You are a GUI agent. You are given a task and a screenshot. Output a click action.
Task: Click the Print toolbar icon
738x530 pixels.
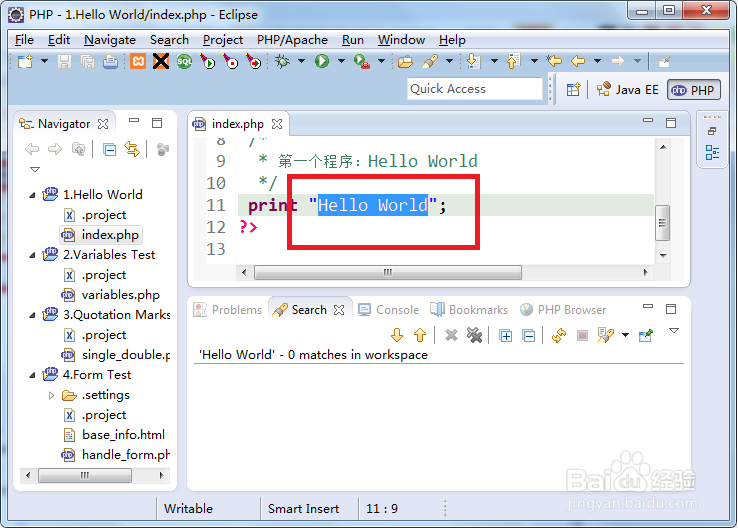point(111,61)
